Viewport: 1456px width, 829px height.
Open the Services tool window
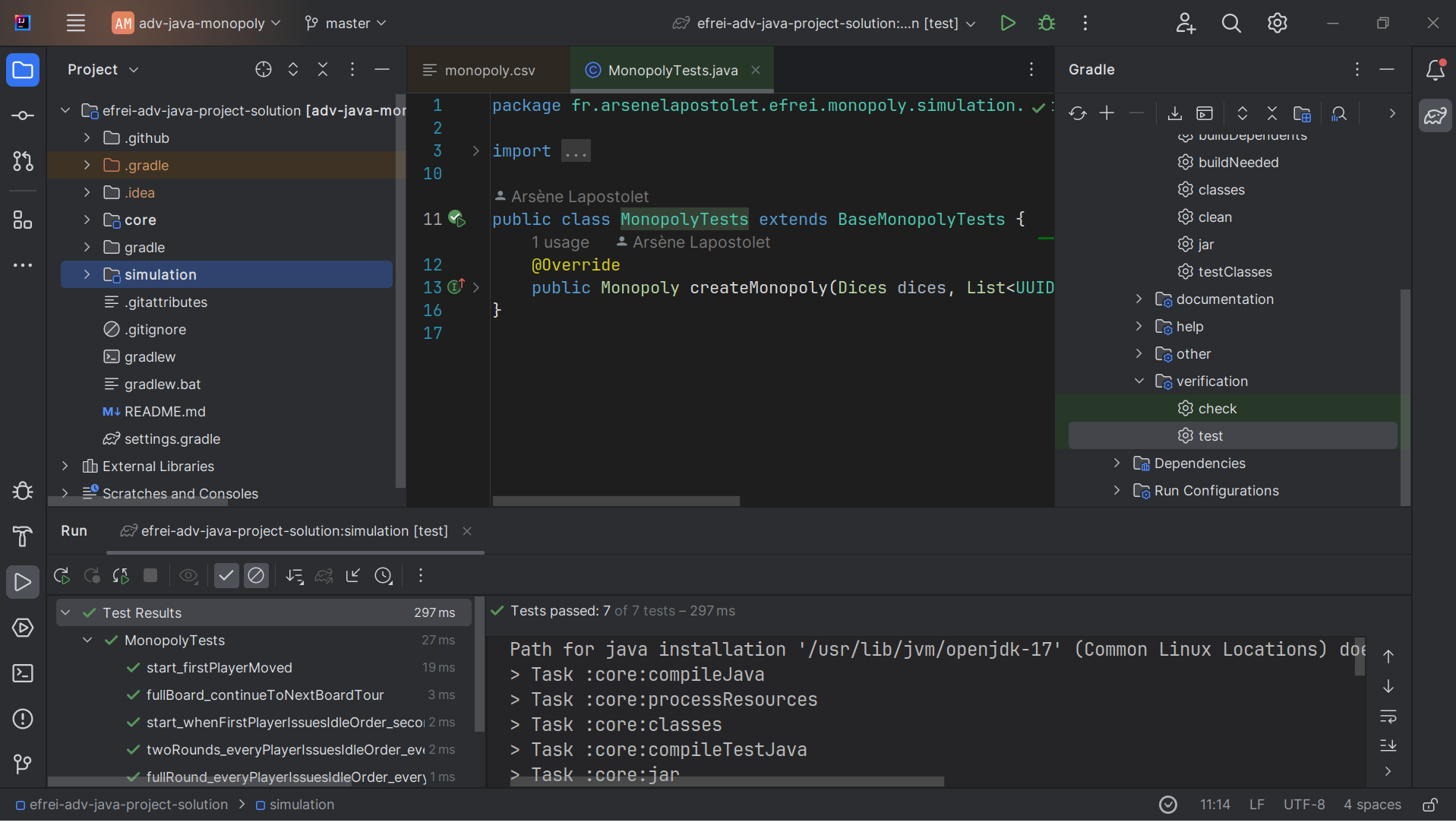click(x=23, y=628)
